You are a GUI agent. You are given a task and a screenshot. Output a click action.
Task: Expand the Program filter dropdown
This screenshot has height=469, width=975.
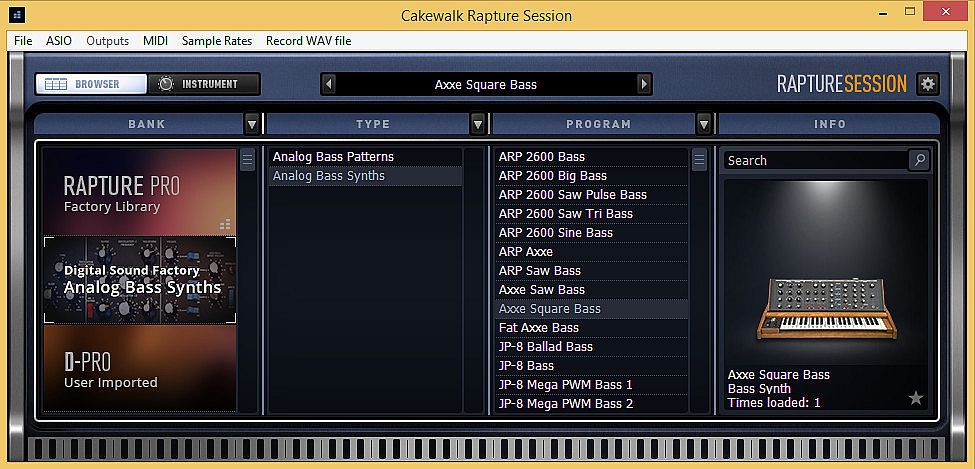(704, 124)
